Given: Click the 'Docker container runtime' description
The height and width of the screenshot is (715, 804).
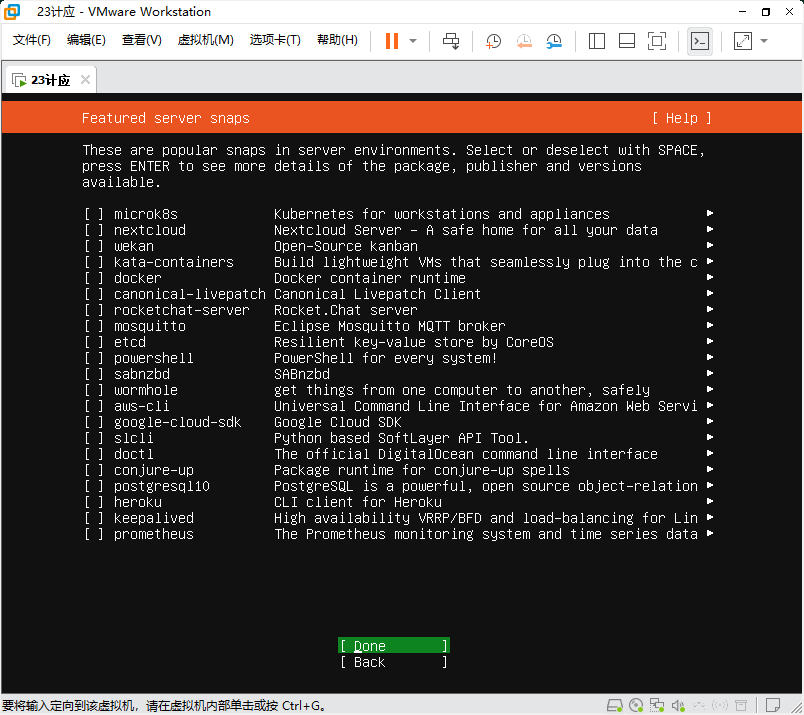Looking at the screenshot, I should pos(370,278).
